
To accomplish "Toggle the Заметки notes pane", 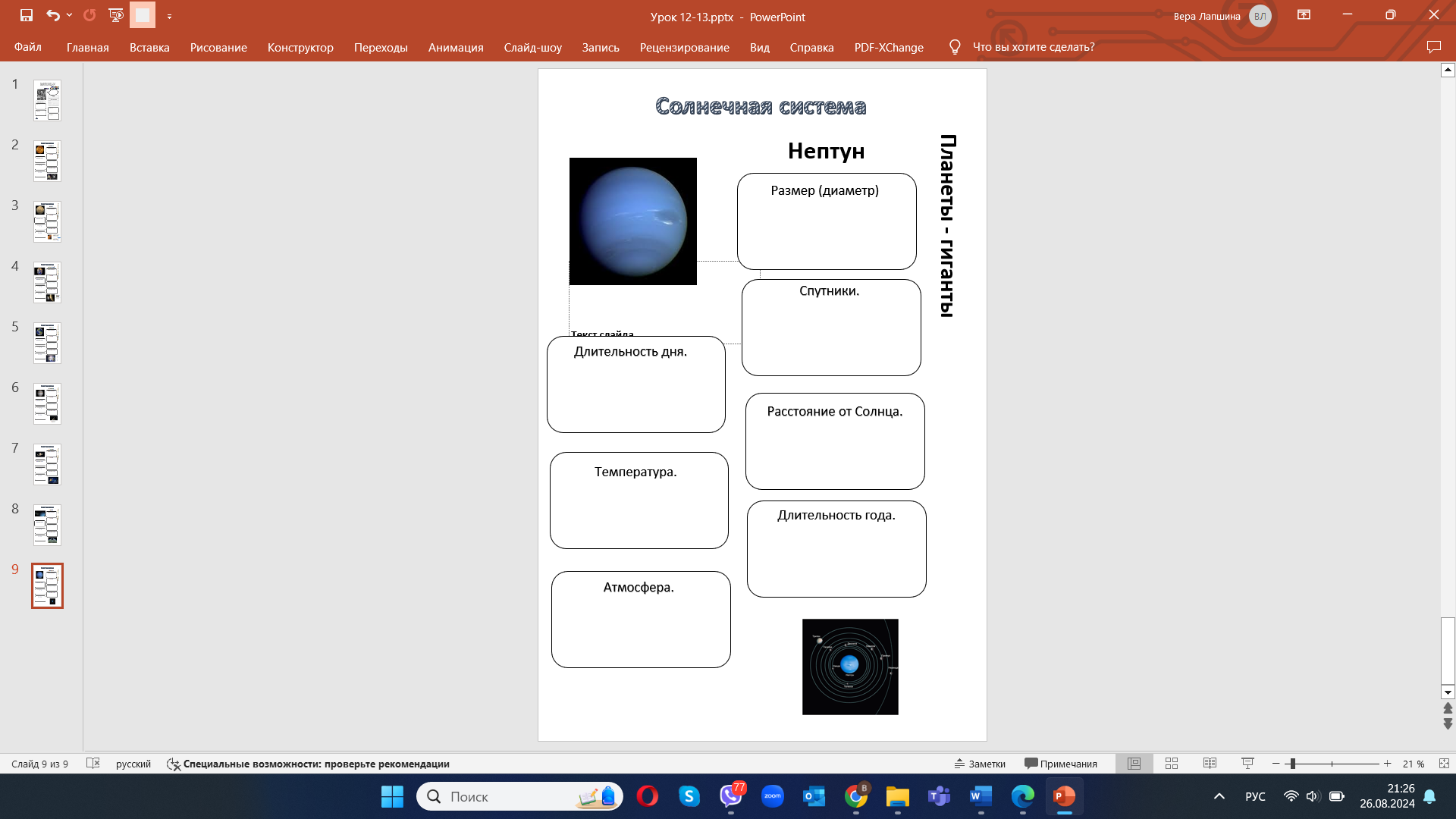I will click(980, 764).
